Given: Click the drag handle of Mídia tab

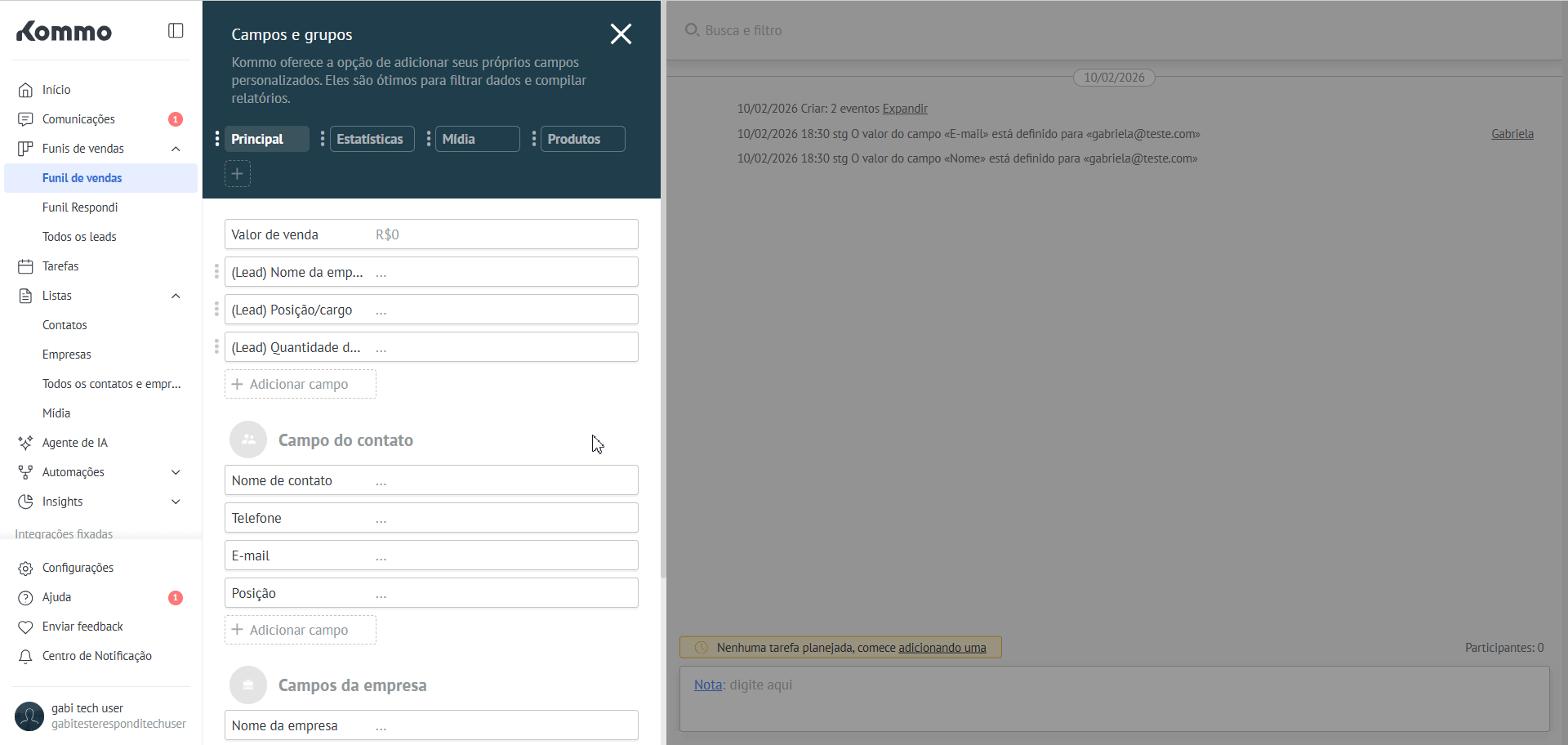Looking at the screenshot, I should pos(428,139).
